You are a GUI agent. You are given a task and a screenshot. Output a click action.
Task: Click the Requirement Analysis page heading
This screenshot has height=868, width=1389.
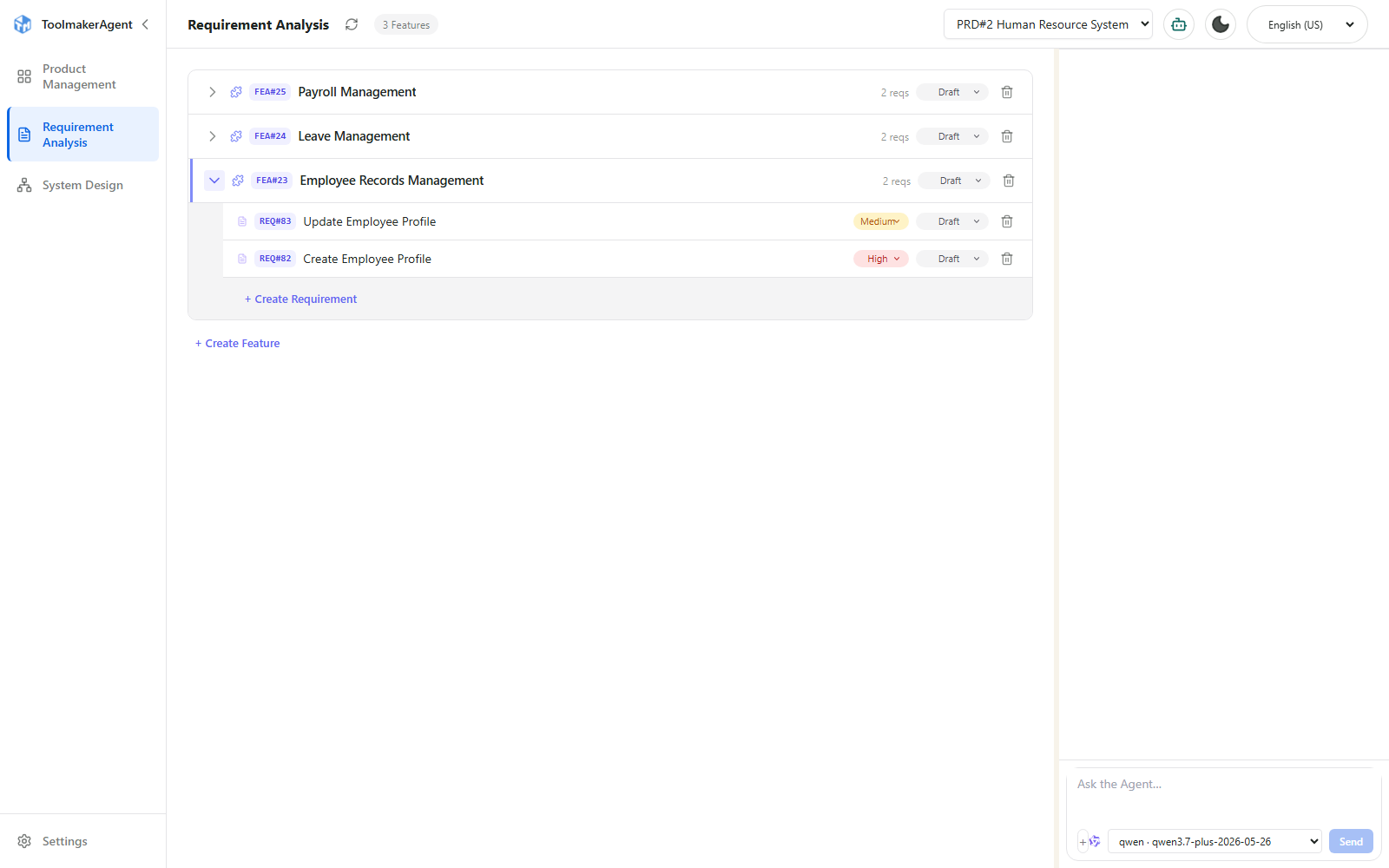click(258, 24)
